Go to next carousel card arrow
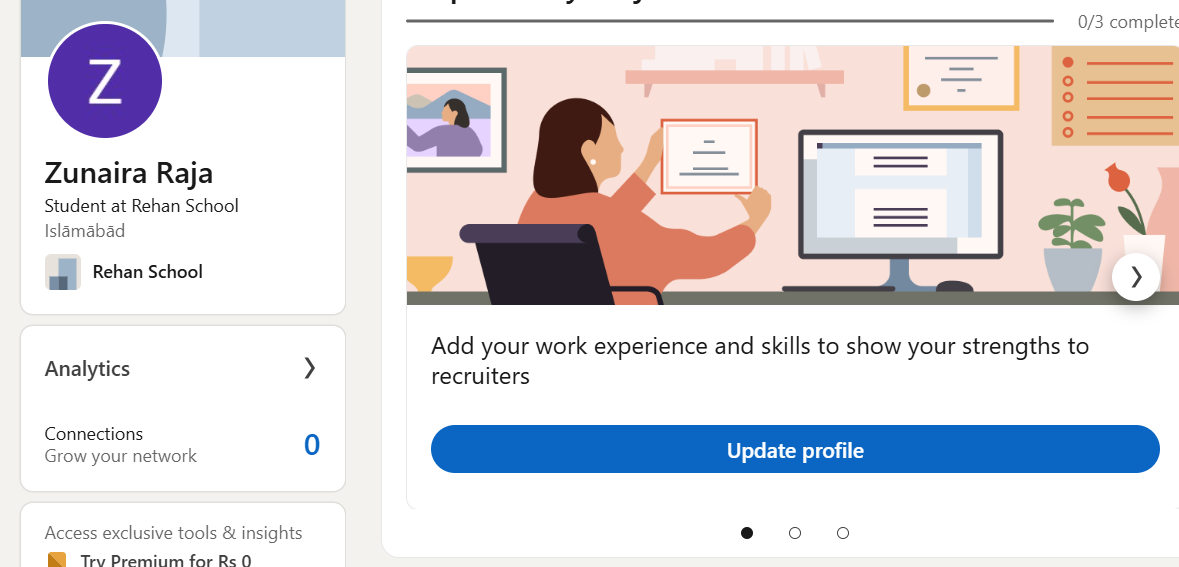Image resolution: width=1179 pixels, height=567 pixels. [x=1135, y=277]
